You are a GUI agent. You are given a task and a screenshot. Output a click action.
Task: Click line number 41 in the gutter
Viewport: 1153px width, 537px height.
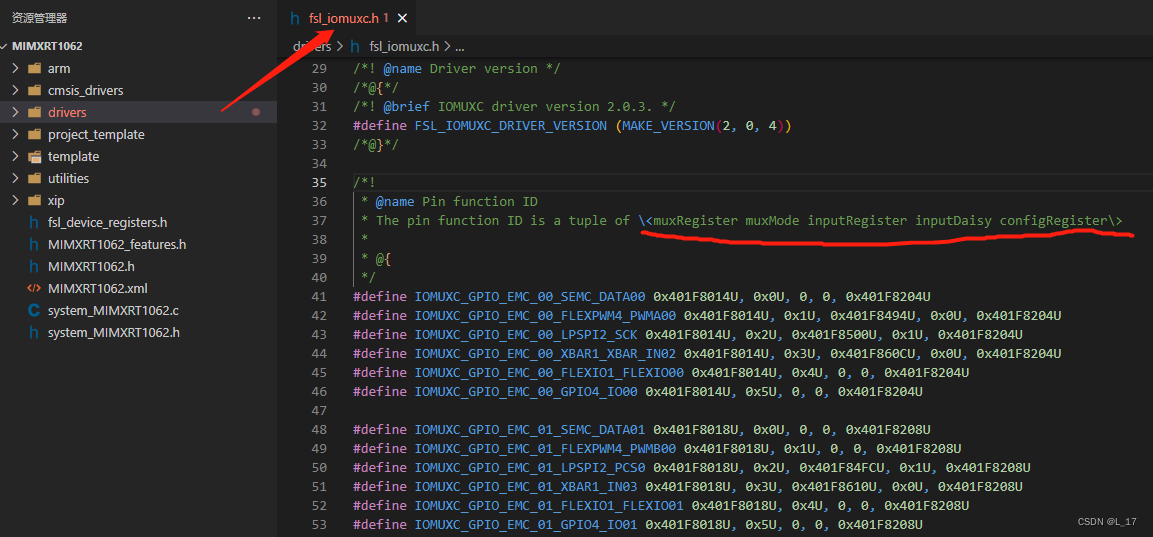(x=318, y=296)
